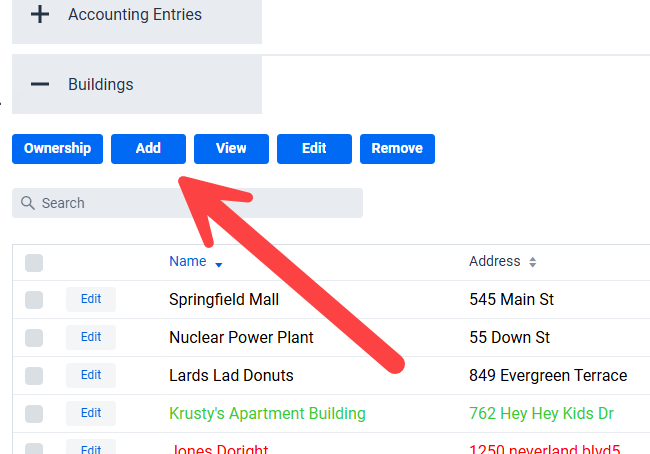Click the 849 Evergreen Terrace address cell
The height and width of the screenshot is (454, 650).
[548, 376]
